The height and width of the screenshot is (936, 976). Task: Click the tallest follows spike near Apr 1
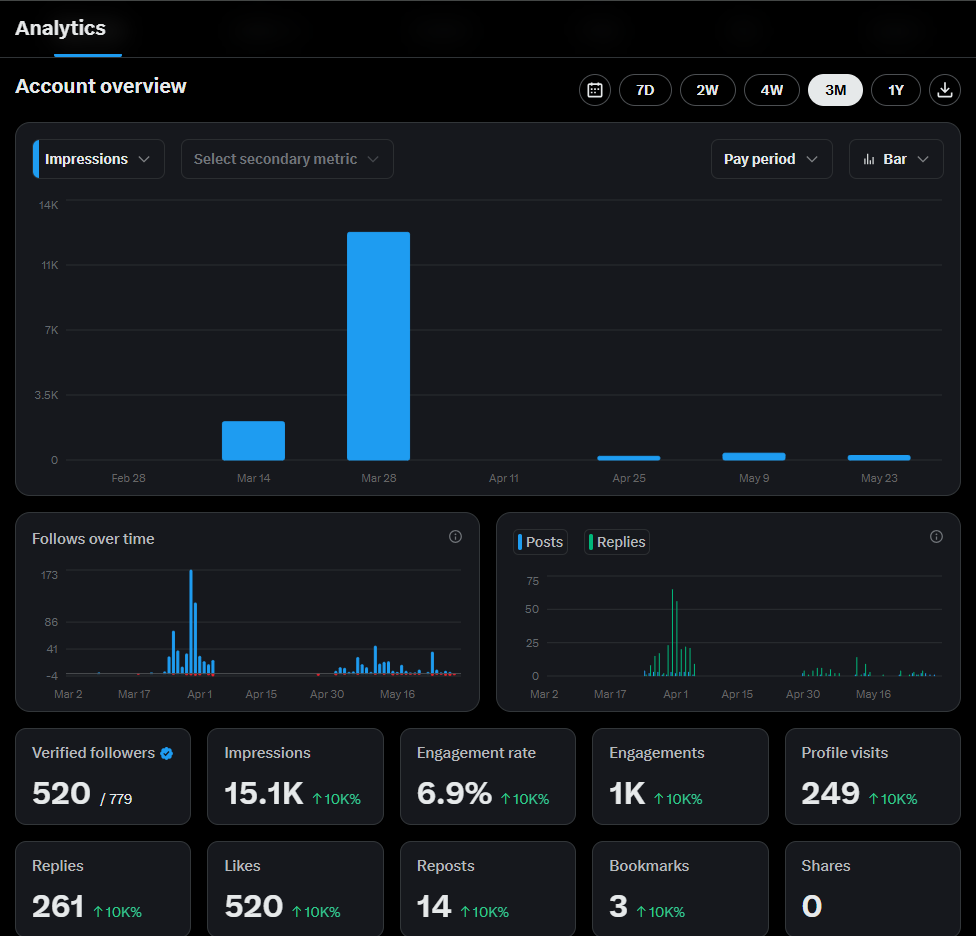(x=191, y=622)
